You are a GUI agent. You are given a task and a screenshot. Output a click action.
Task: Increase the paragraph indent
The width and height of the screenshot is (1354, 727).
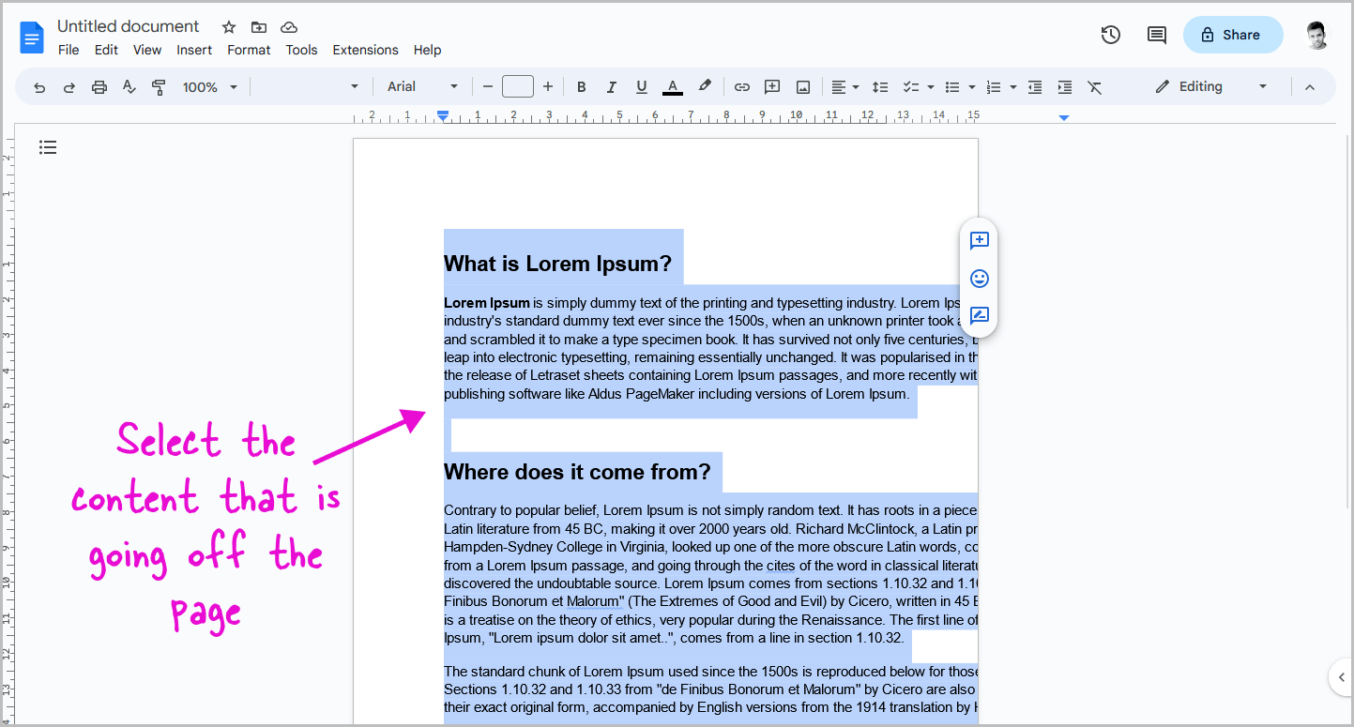pos(1065,87)
